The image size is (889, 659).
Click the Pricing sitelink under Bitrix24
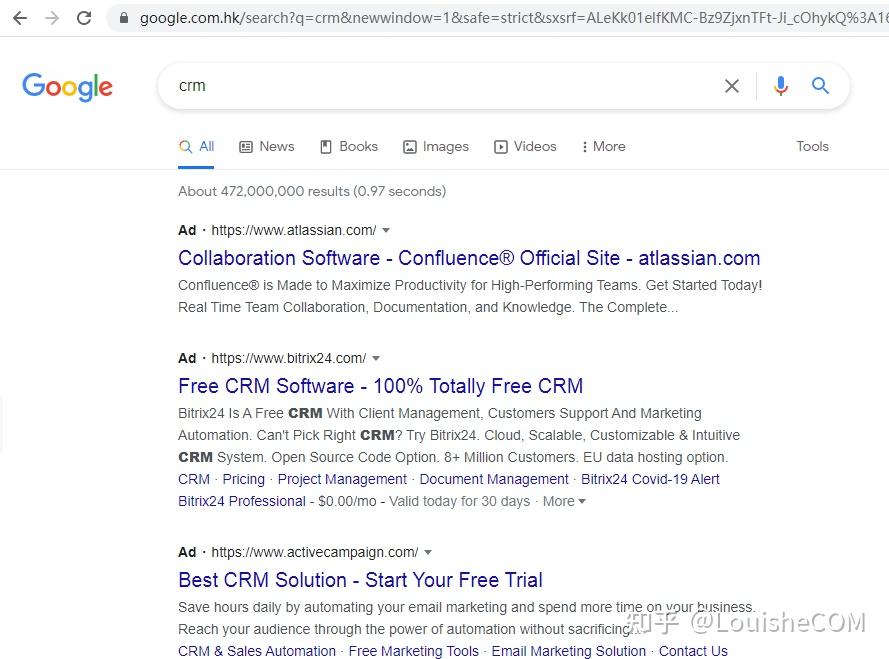pyautogui.click(x=243, y=479)
